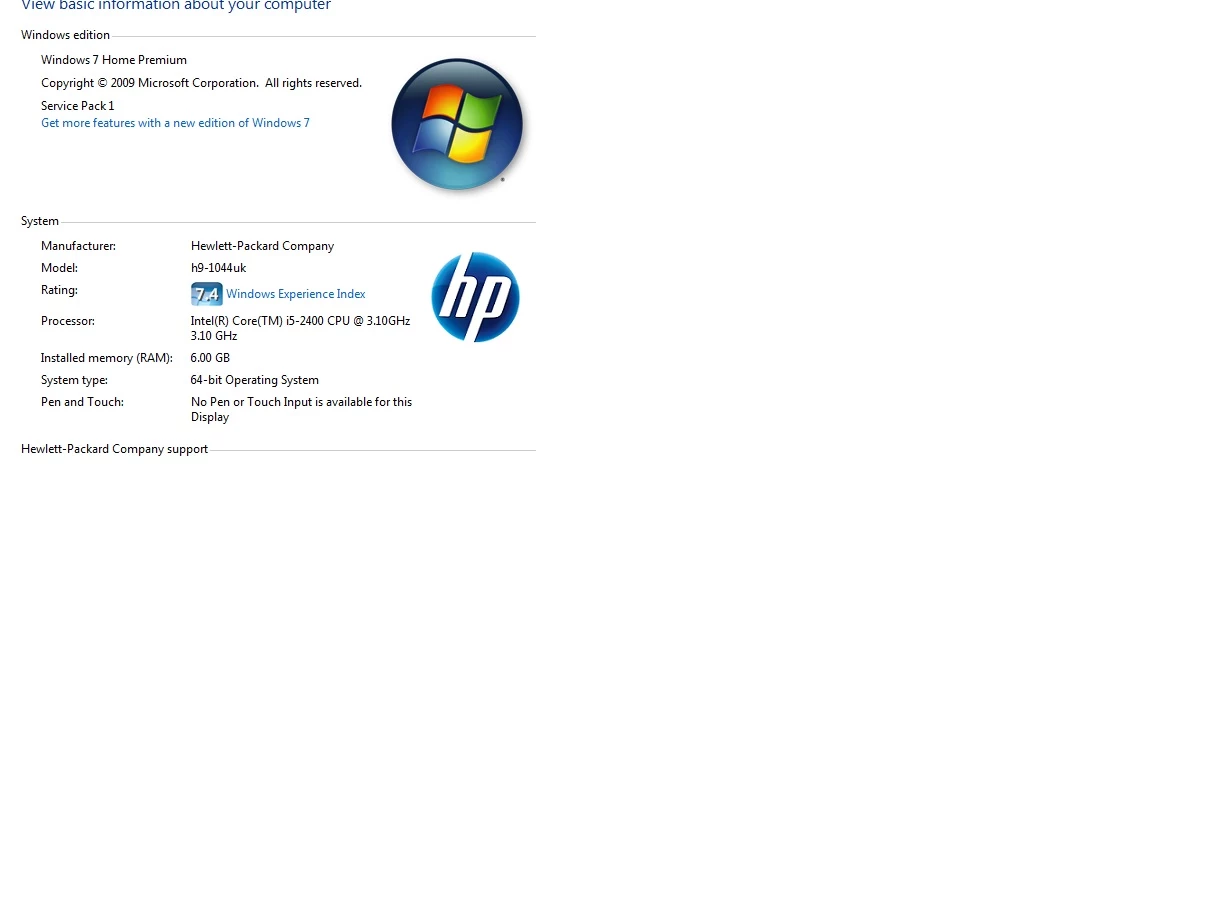
Task: Select the 'No Pen or Touch Input' value
Action: coord(301,410)
